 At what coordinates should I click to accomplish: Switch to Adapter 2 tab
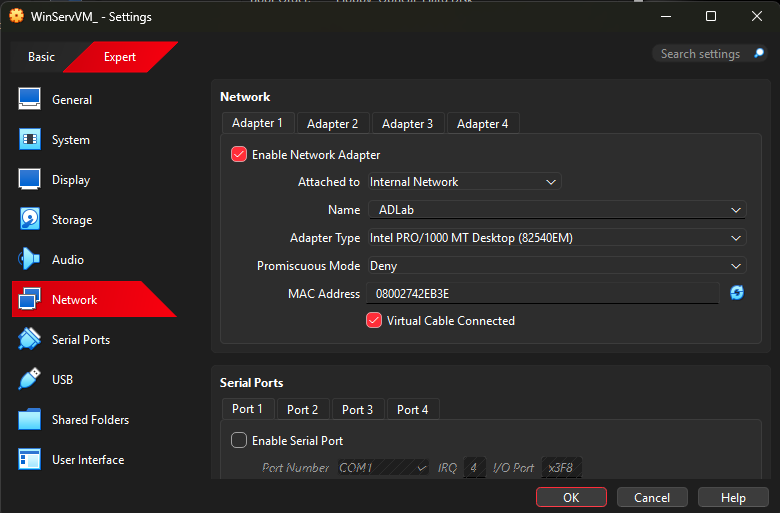332,123
